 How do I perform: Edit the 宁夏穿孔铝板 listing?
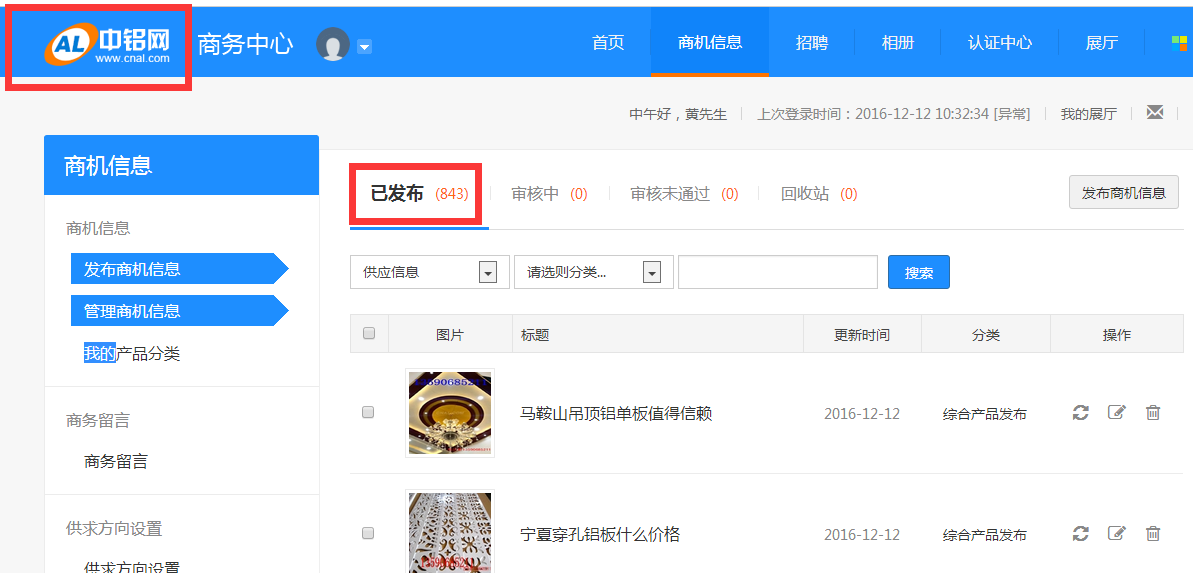(1116, 534)
